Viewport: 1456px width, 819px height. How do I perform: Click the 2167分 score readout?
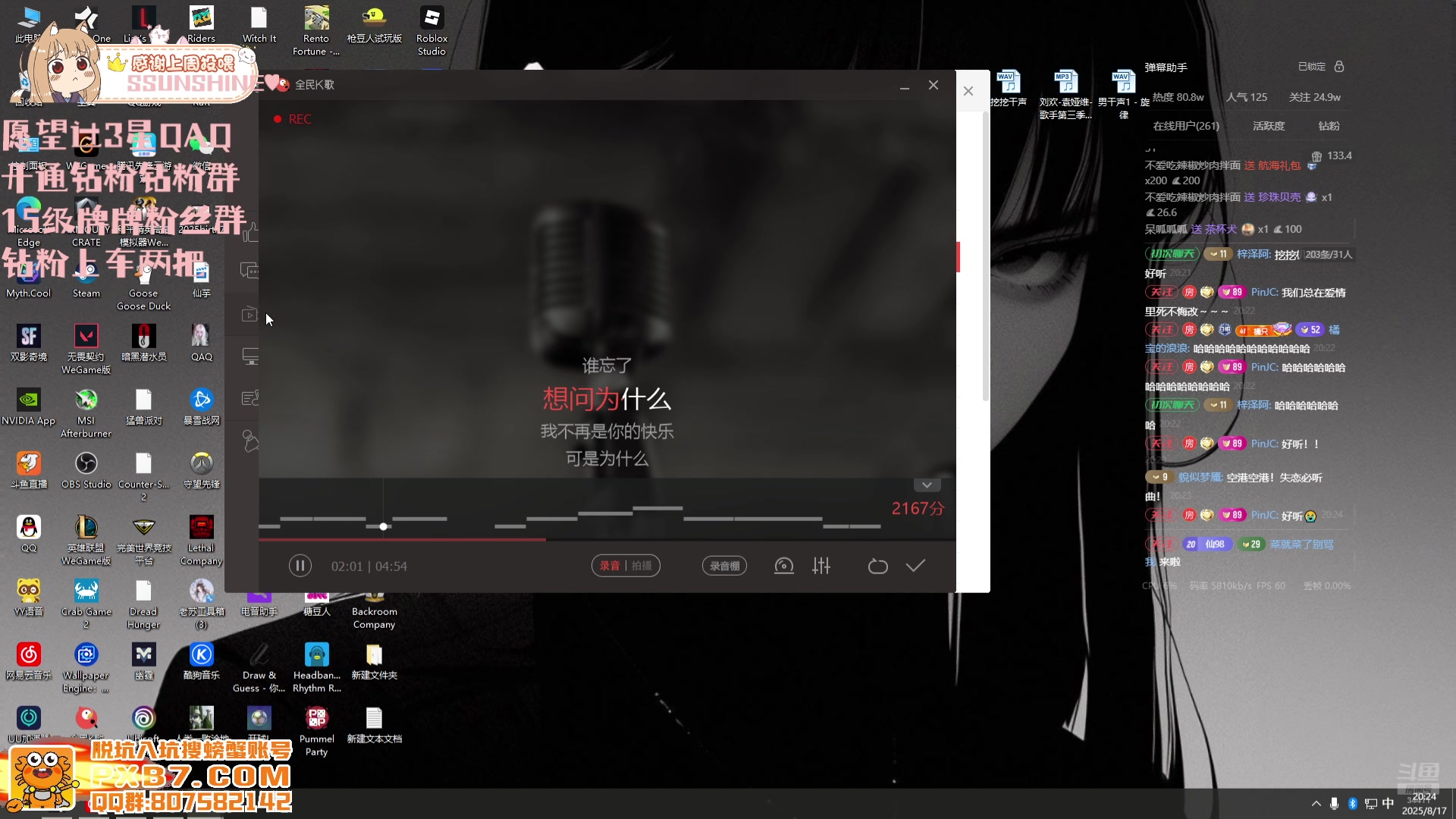pos(918,509)
